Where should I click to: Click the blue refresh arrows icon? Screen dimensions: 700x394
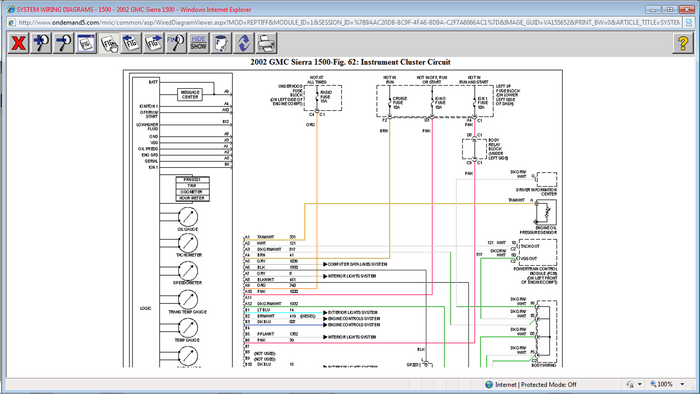click(x=244, y=43)
